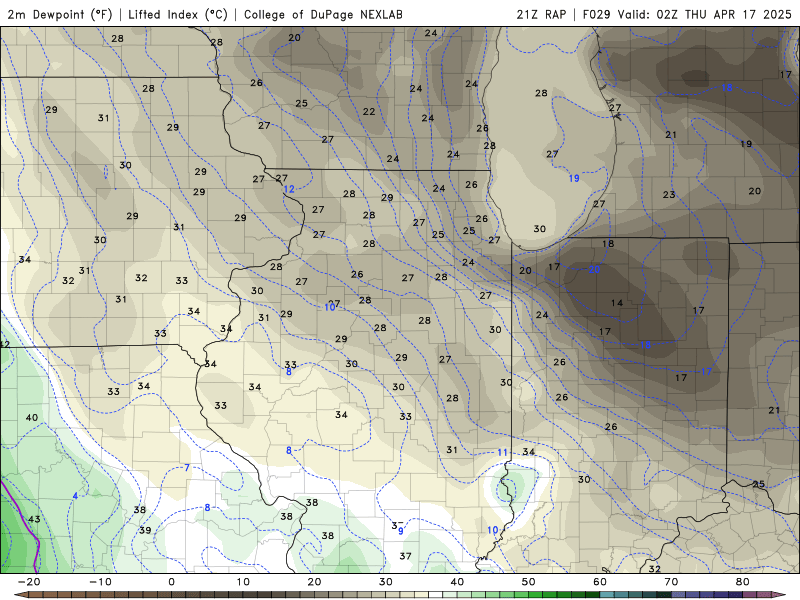Click the "College of DuPage NEXLAB" label
The height and width of the screenshot is (600, 800).
323,14
